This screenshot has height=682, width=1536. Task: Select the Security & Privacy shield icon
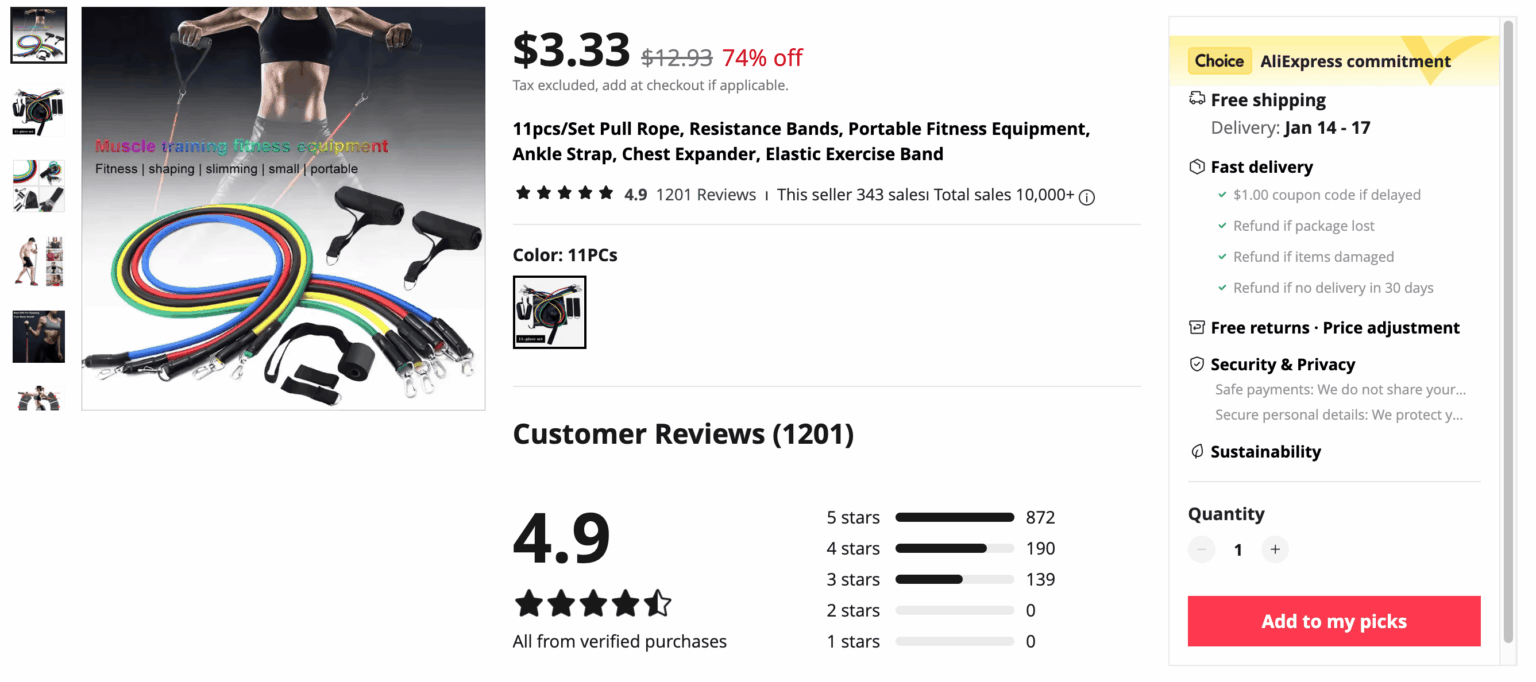coord(1197,364)
